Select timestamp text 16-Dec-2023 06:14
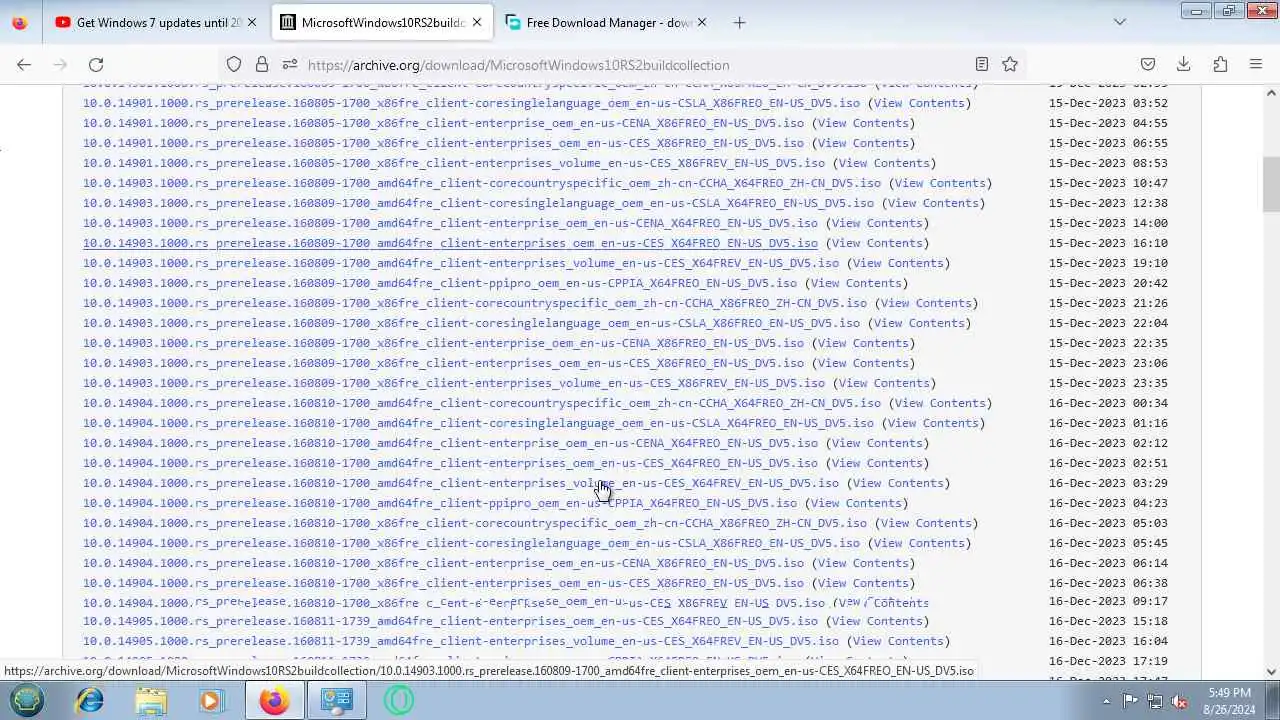Viewport: 1280px width, 720px height. pyautogui.click(x=1108, y=563)
